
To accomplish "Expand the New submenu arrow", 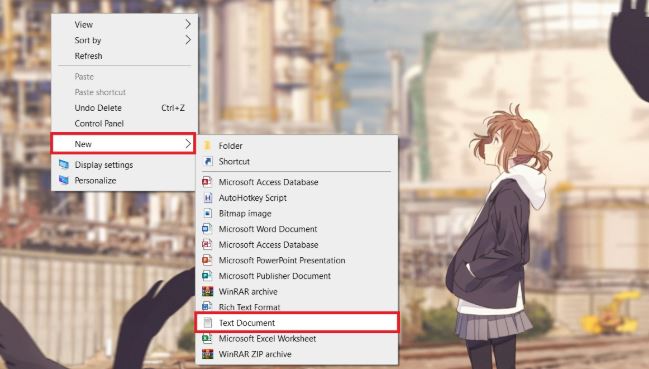I will tap(188, 144).
